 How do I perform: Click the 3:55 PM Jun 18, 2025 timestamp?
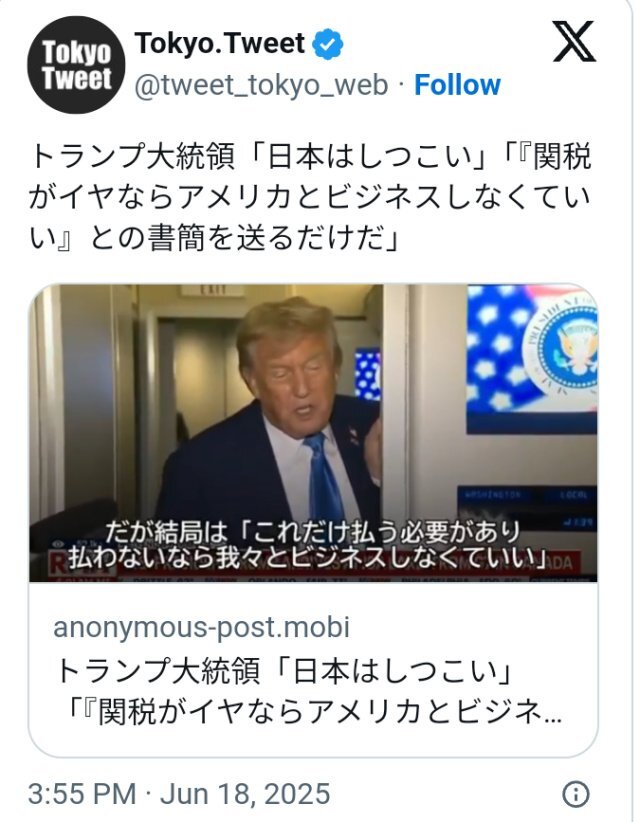click(x=179, y=794)
